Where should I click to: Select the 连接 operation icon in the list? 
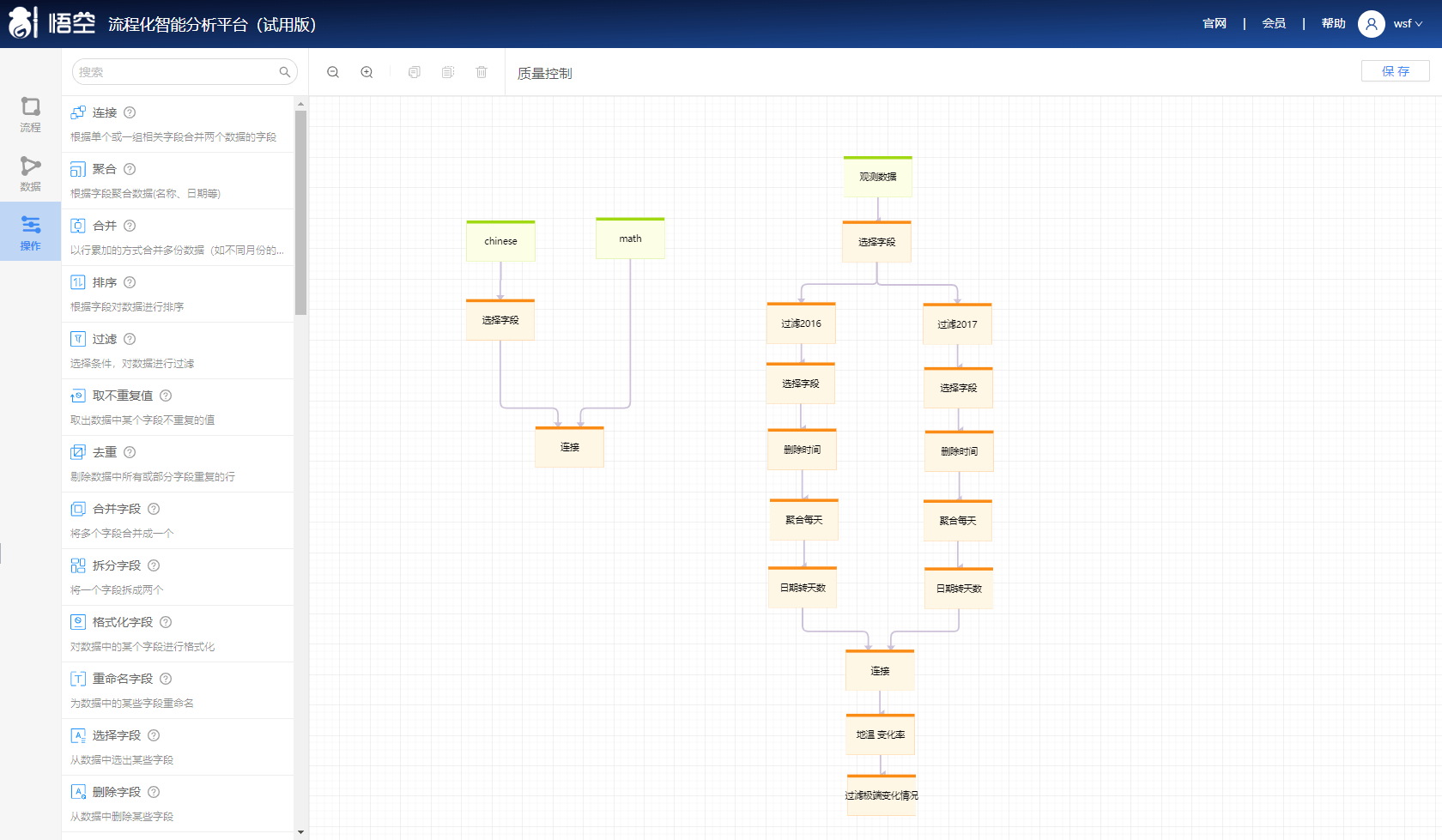pos(78,112)
